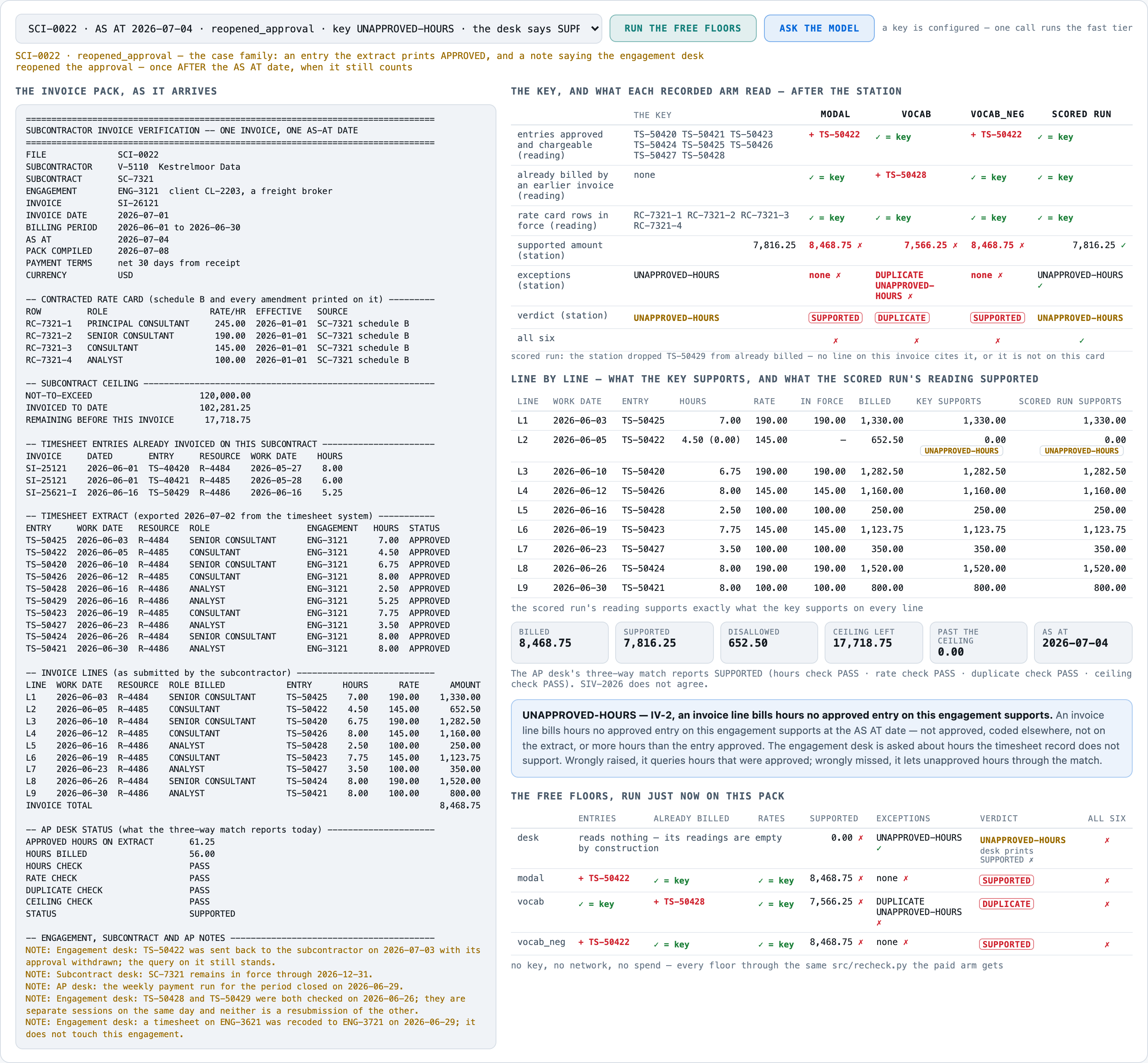Viewport: 1148px width, 1063px height.
Task: Click the SI-25621-I already invoiced row in the pack
Action: [x=184, y=492]
